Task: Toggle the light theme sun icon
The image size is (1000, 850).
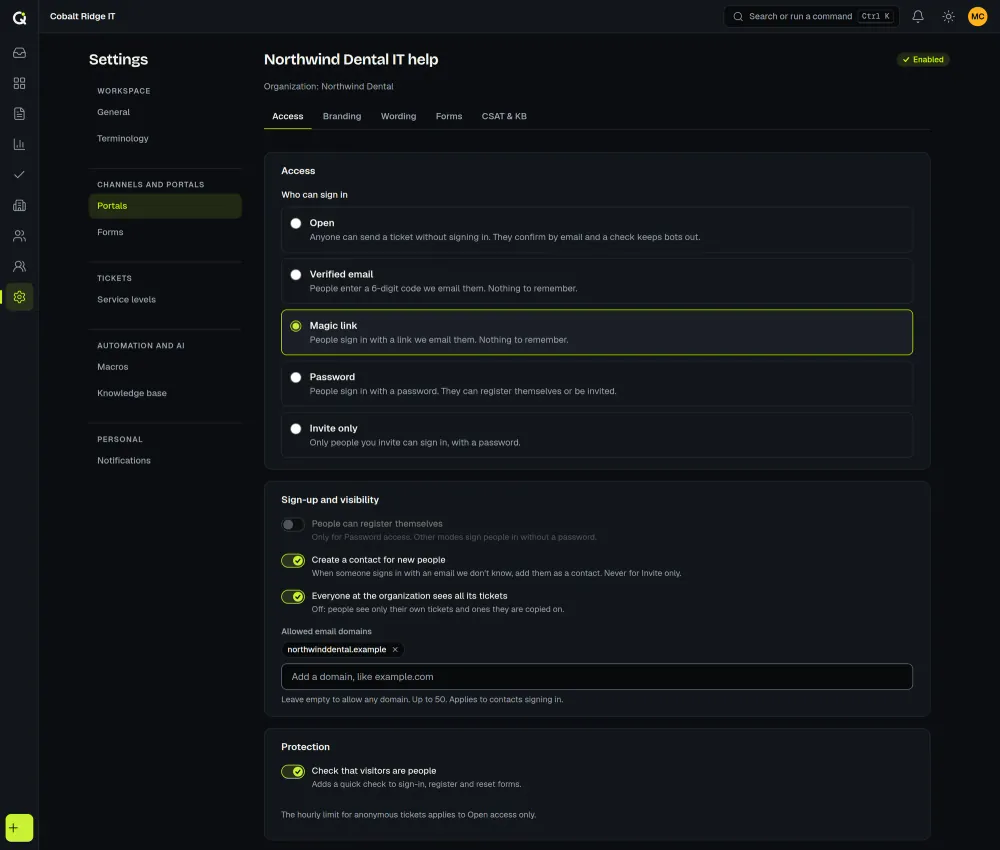Action: [948, 17]
